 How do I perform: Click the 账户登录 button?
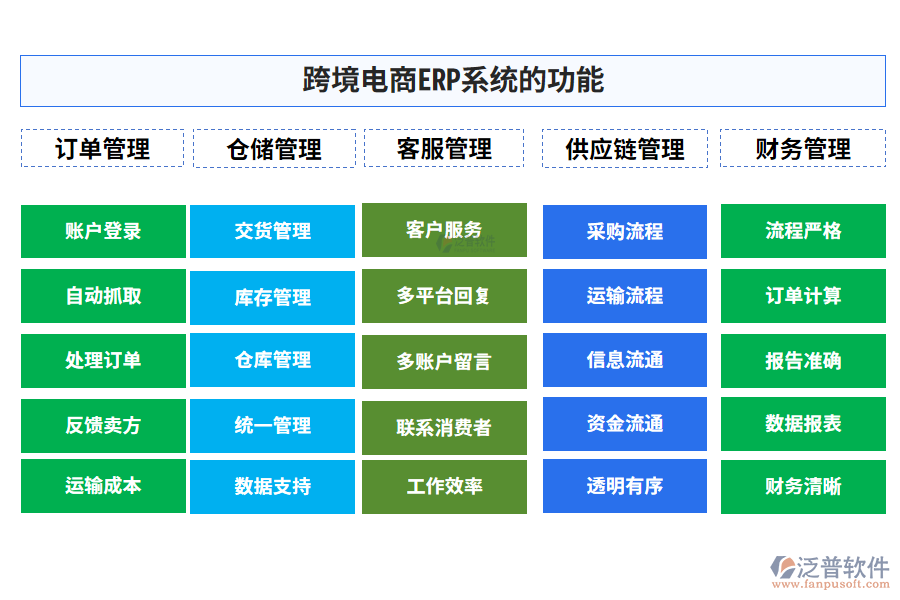tap(101, 231)
